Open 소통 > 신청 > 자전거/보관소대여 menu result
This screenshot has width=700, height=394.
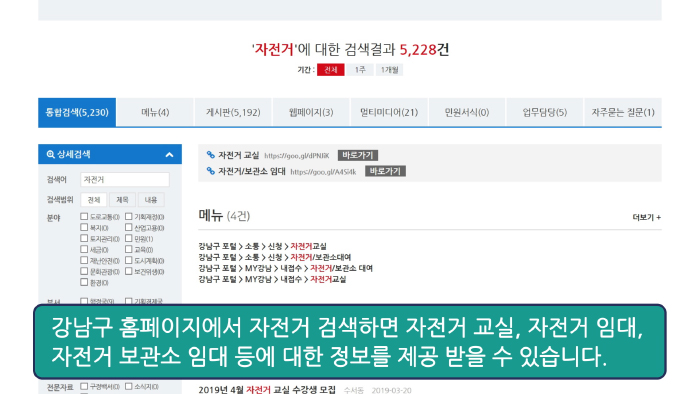(x=275, y=257)
